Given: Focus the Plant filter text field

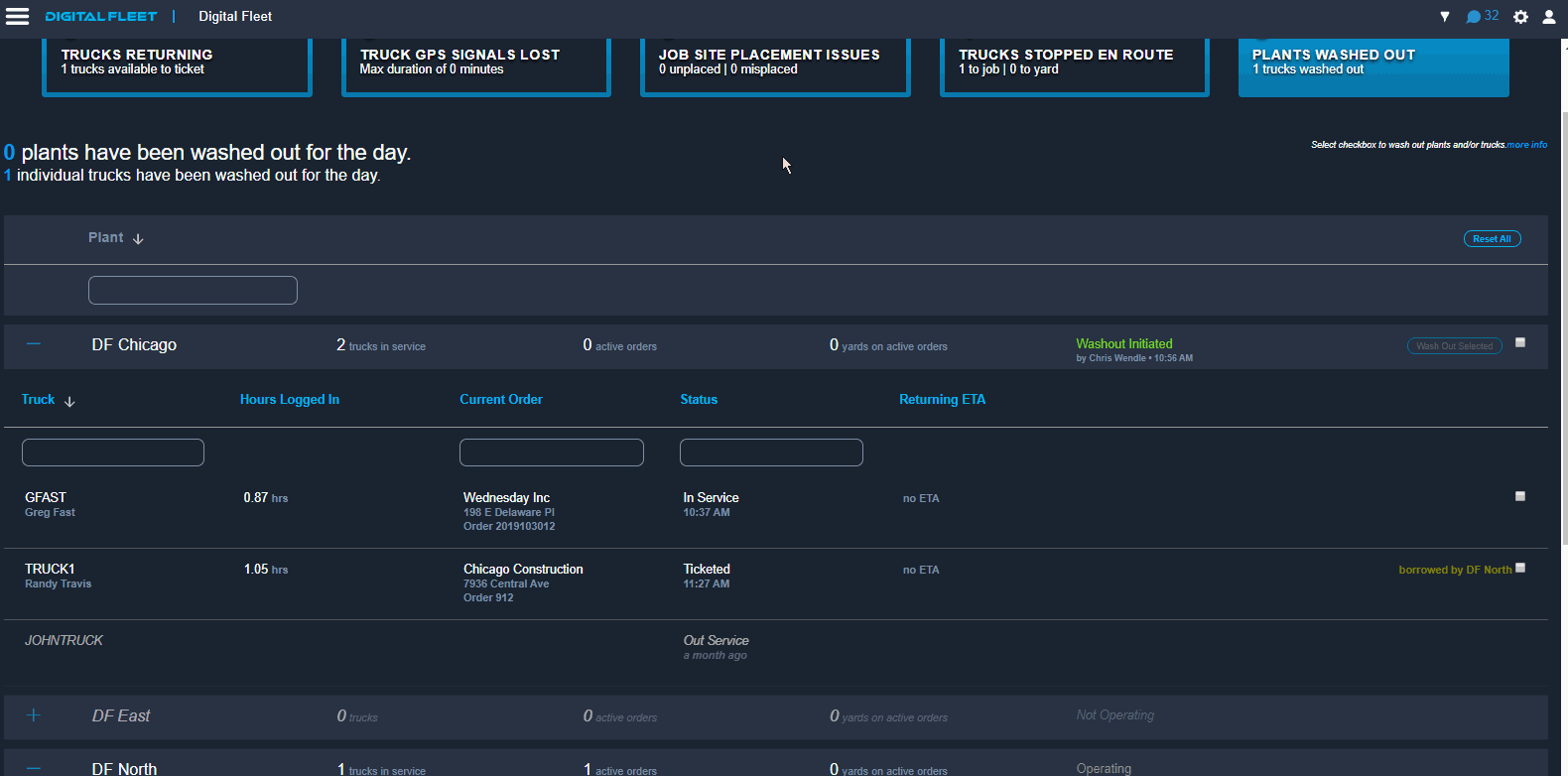Looking at the screenshot, I should click(x=193, y=290).
